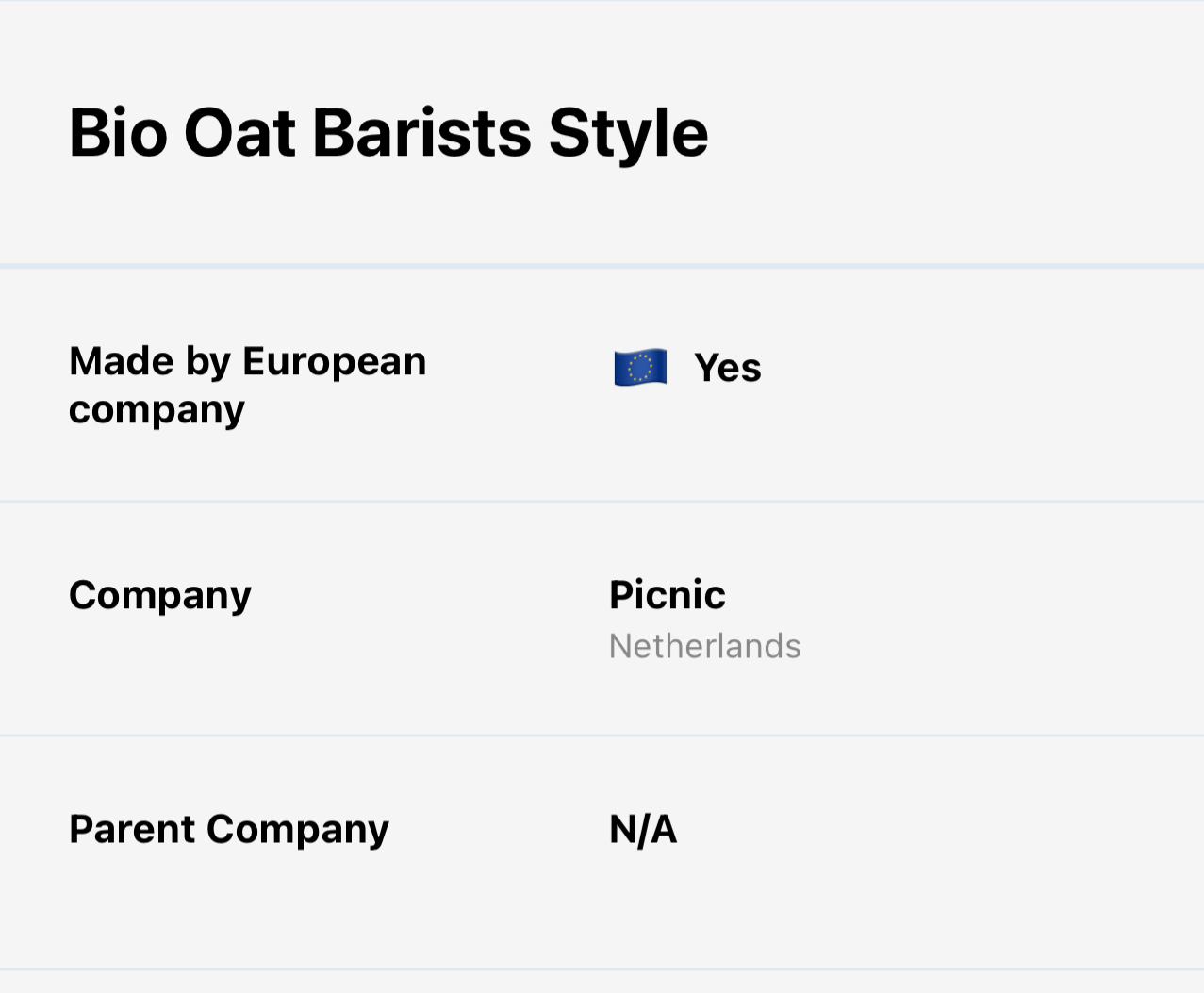Click divider between European and Company rows
This screenshot has width=1204, height=993.
click(602, 502)
